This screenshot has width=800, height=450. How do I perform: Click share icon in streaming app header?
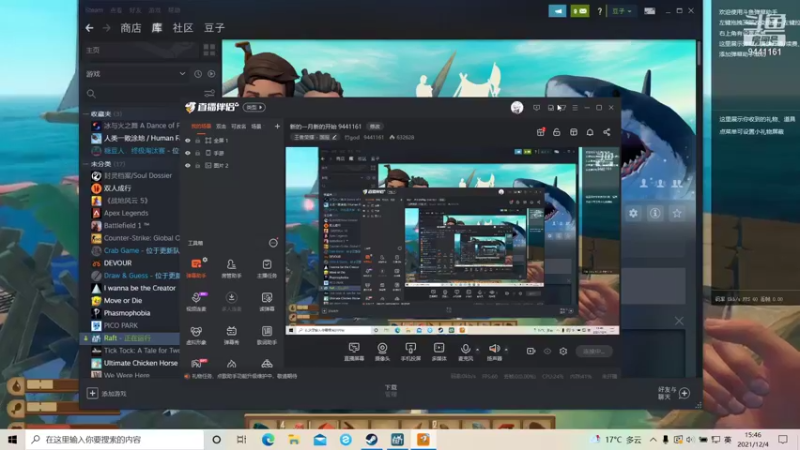pos(607,132)
